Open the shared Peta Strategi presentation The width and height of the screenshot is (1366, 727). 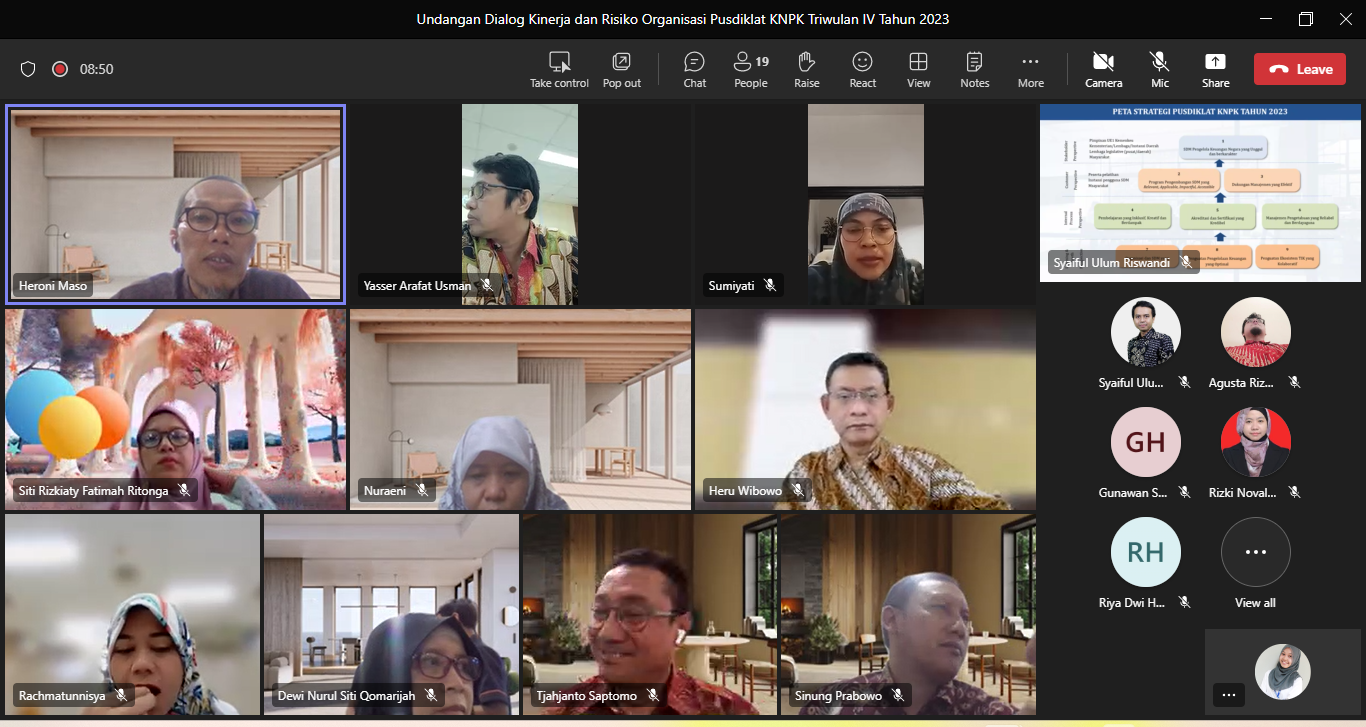pyautogui.click(x=1200, y=193)
